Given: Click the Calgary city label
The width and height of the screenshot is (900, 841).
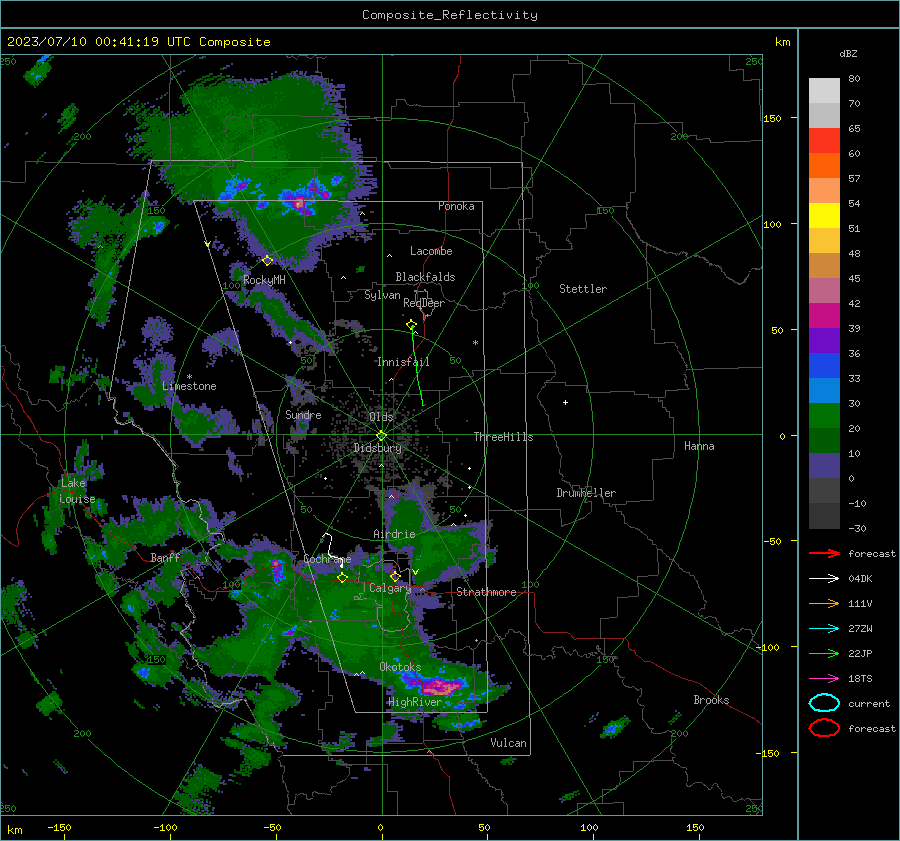Looking at the screenshot, I should pos(390,588).
